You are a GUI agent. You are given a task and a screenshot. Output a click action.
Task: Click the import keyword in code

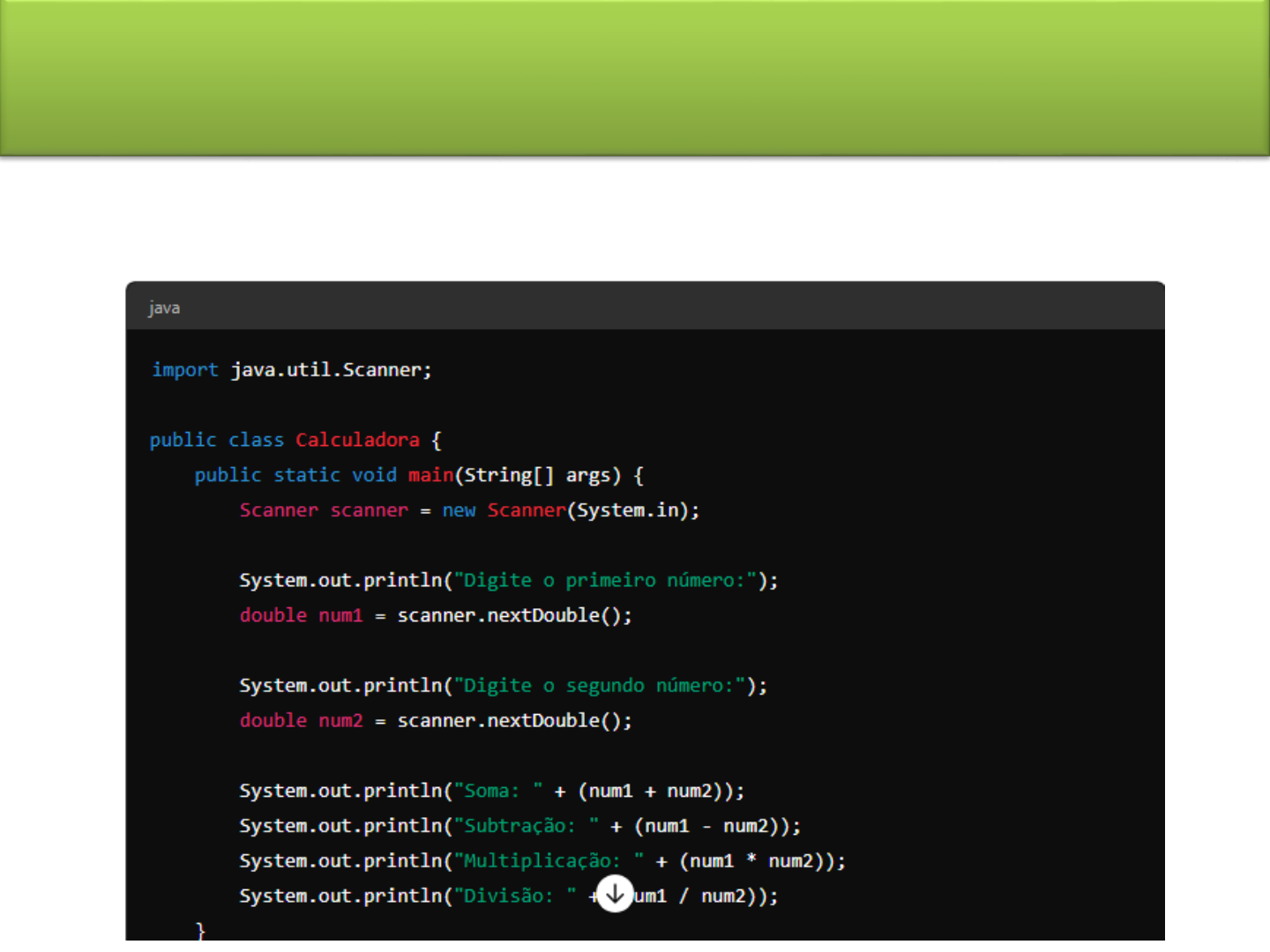tap(184, 370)
